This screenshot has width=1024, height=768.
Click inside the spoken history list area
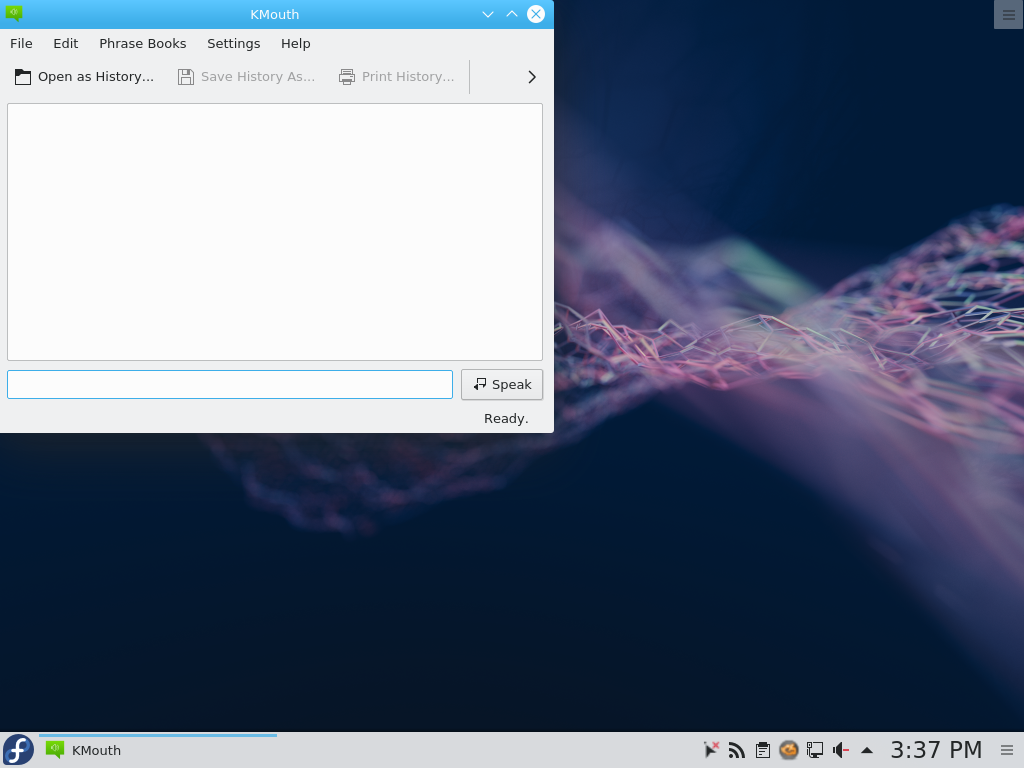click(x=275, y=232)
